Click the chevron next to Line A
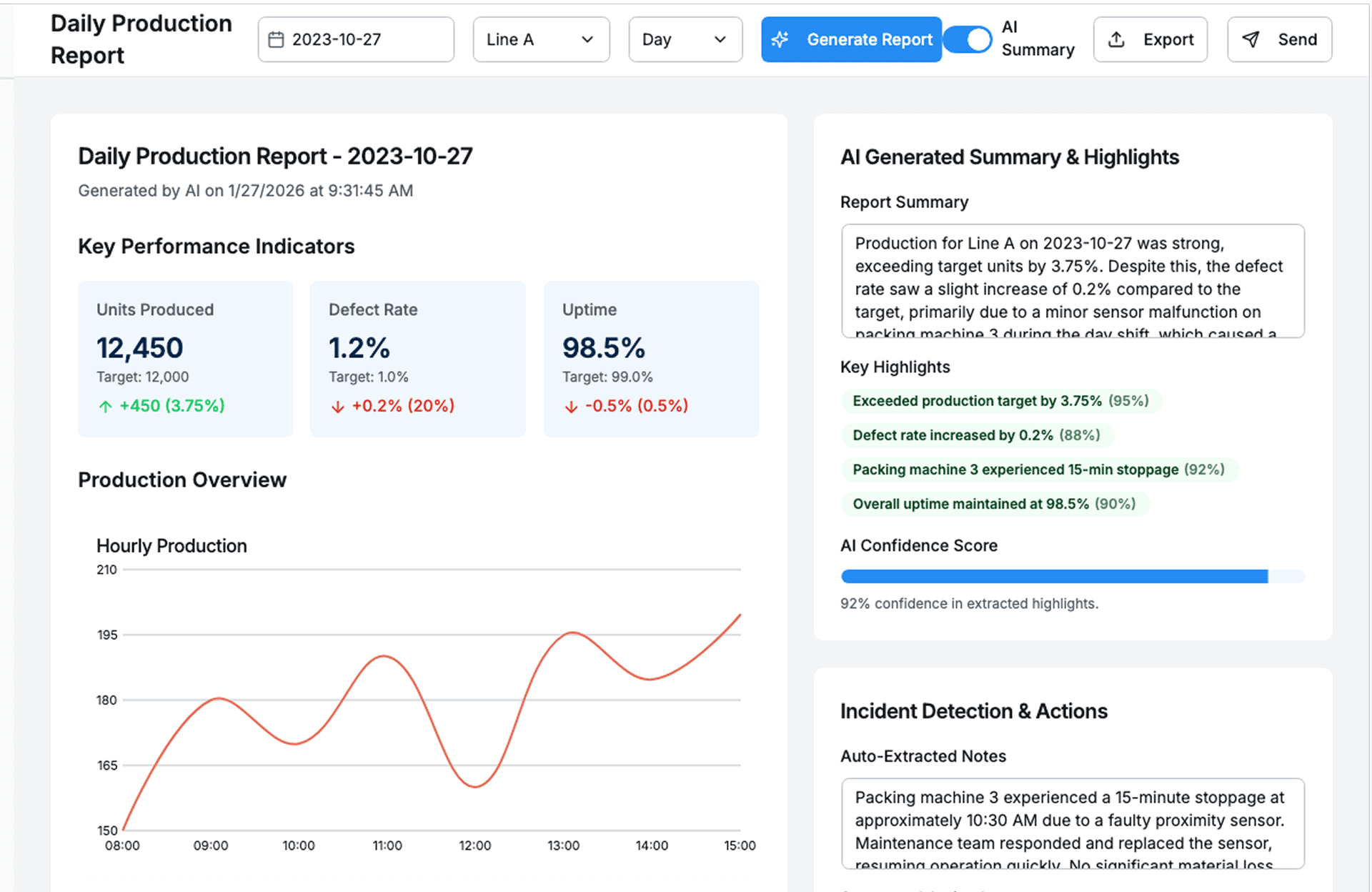 (587, 39)
